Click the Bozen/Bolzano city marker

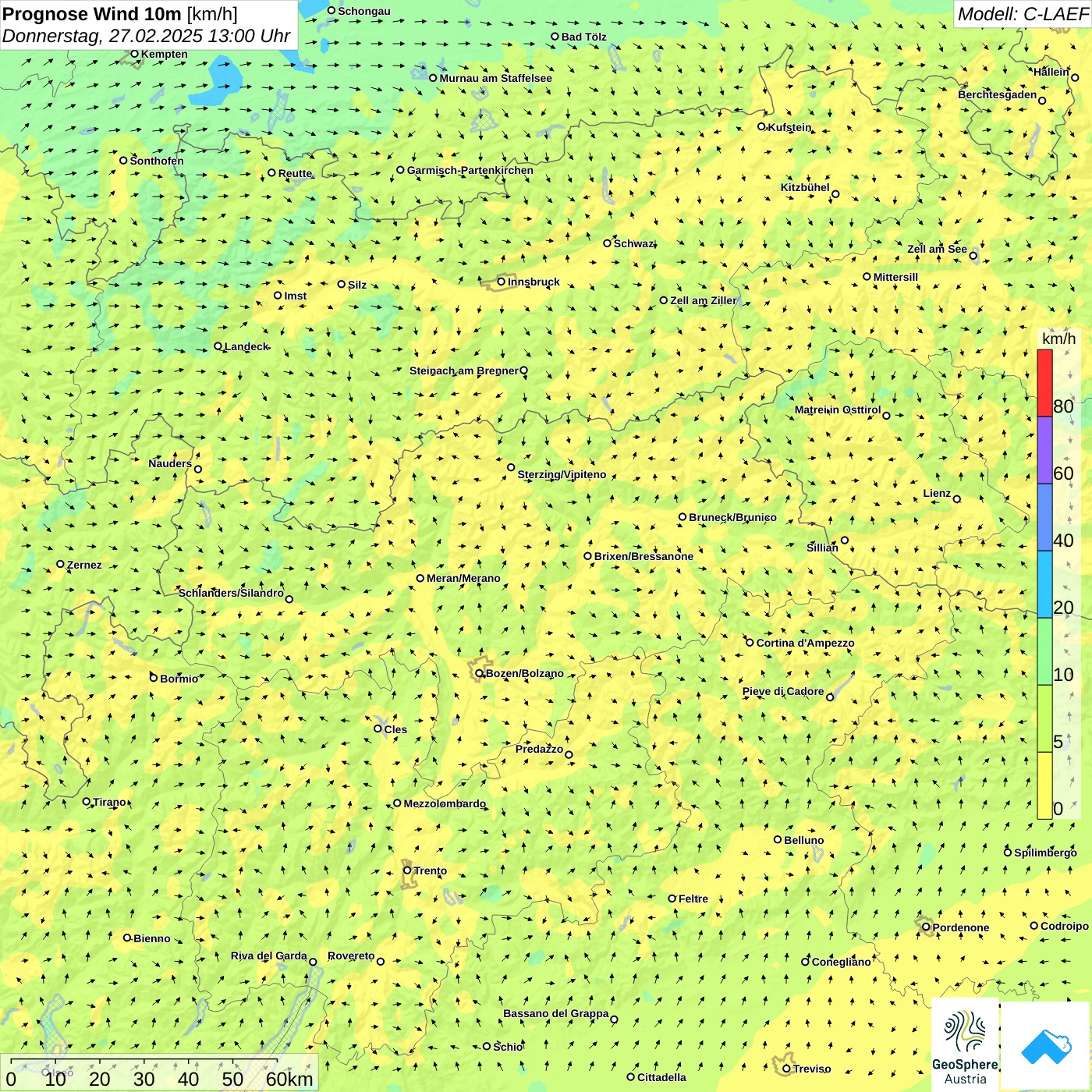(480, 673)
